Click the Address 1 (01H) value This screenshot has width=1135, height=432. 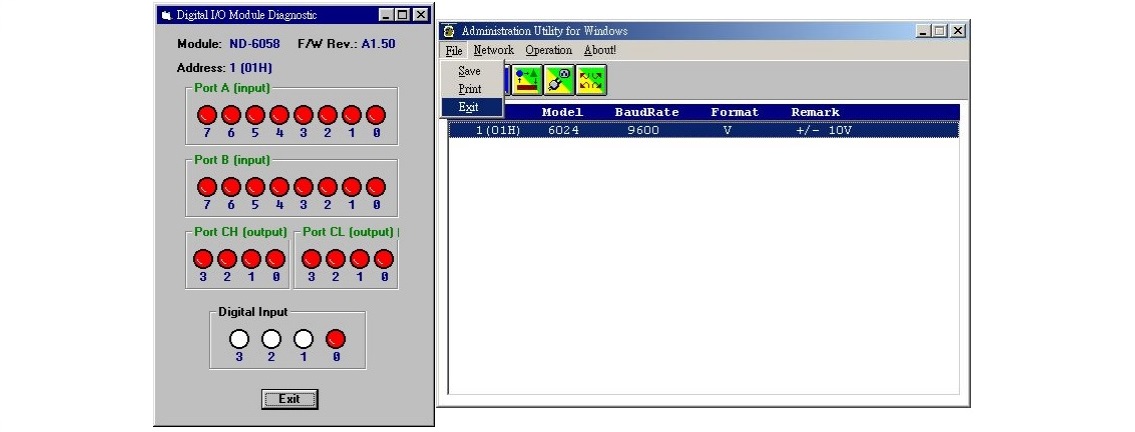click(251, 68)
